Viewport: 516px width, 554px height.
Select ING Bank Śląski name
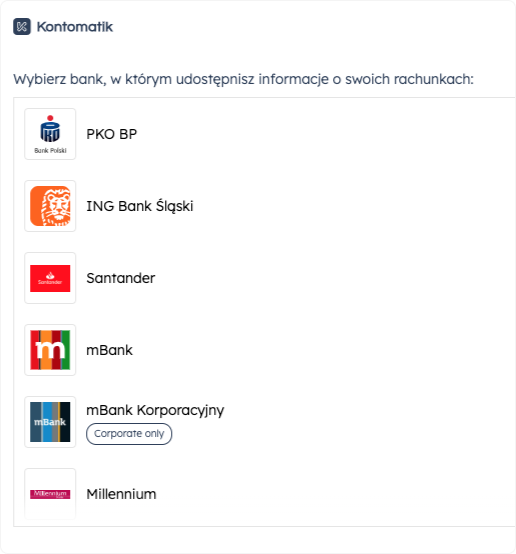pos(140,206)
